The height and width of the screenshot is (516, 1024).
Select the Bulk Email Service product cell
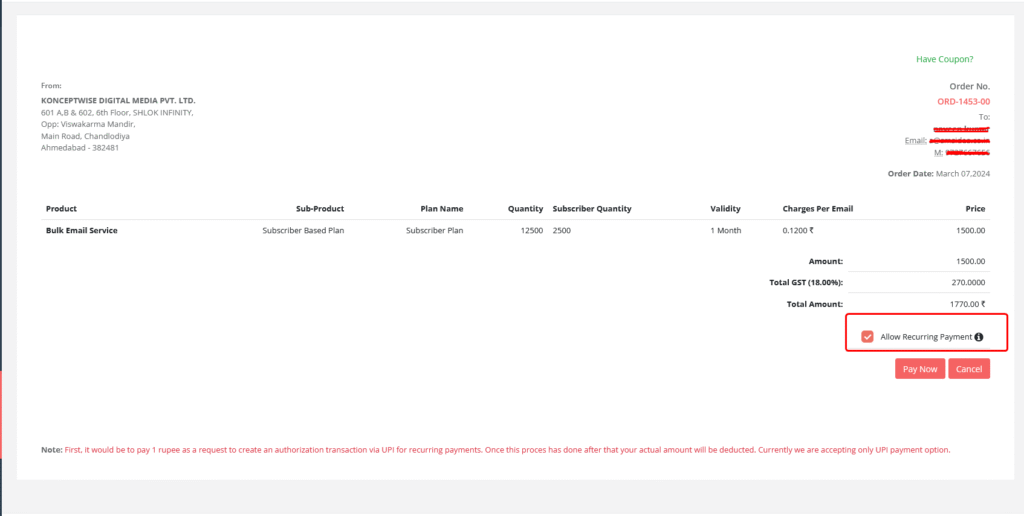pos(82,231)
